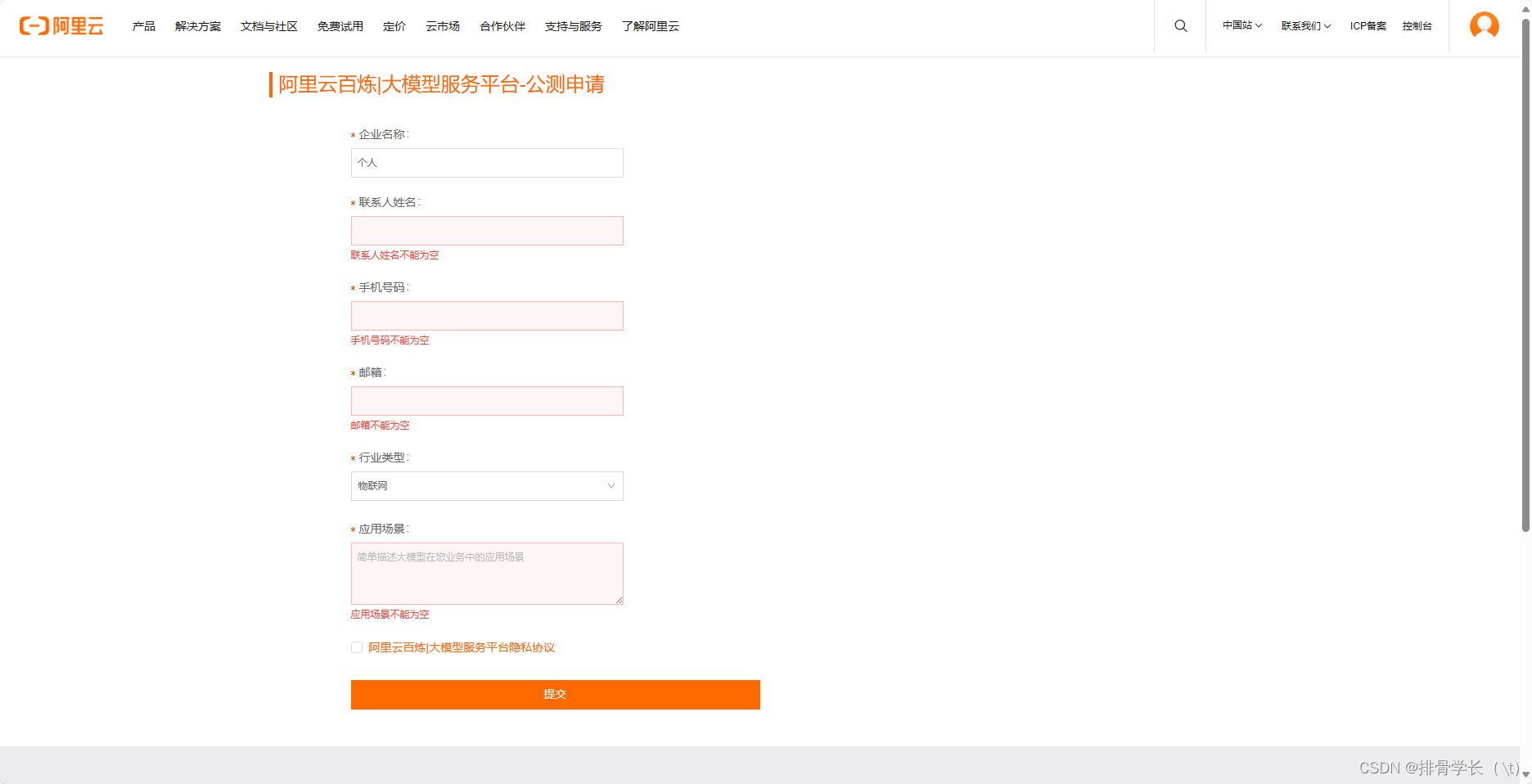This screenshot has width=1532, height=784.
Task: Click the page vertical scrollbar thumb
Action: (x=1525, y=274)
